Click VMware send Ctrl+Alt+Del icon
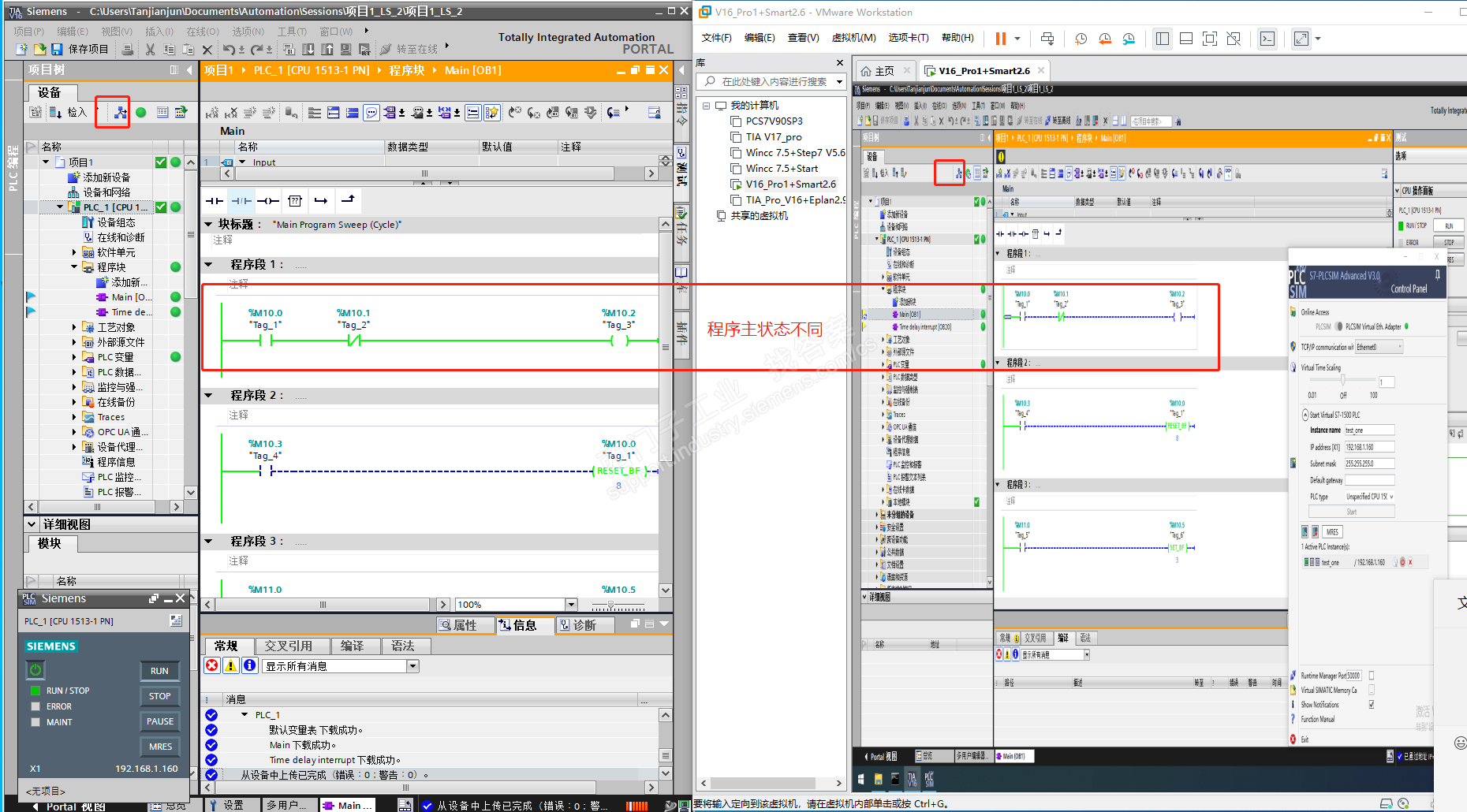Viewport: 1467px width, 812px height. pyautogui.click(x=1047, y=39)
